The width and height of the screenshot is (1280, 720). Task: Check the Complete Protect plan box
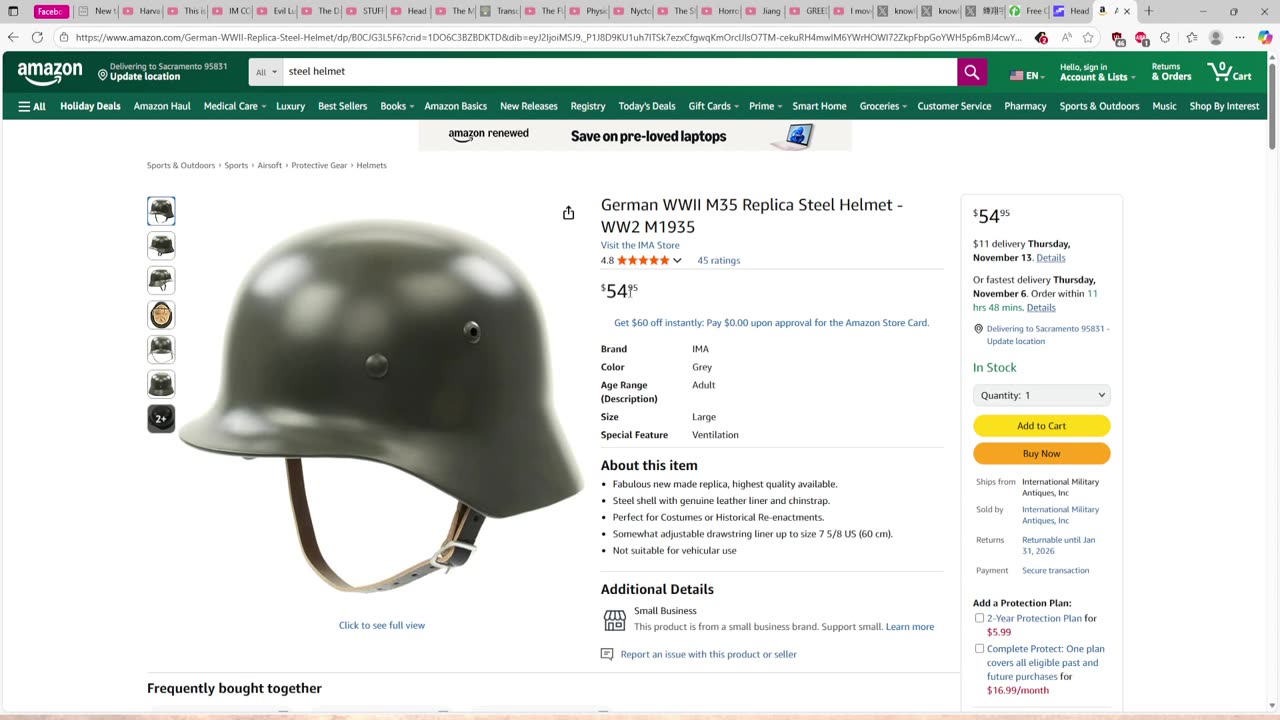point(979,649)
